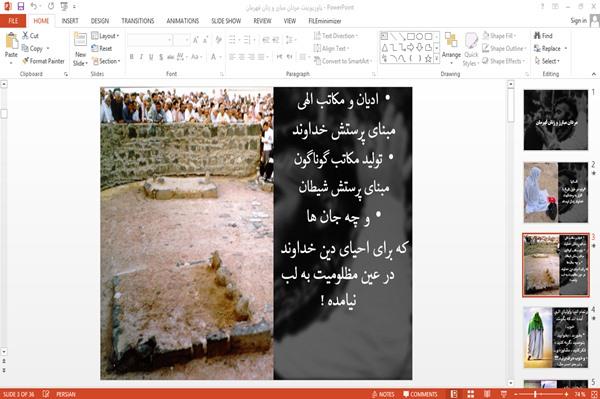Start Slide Show from status bar
Image resolution: width=600 pixels, height=399 pixels.
click(504, 394)
